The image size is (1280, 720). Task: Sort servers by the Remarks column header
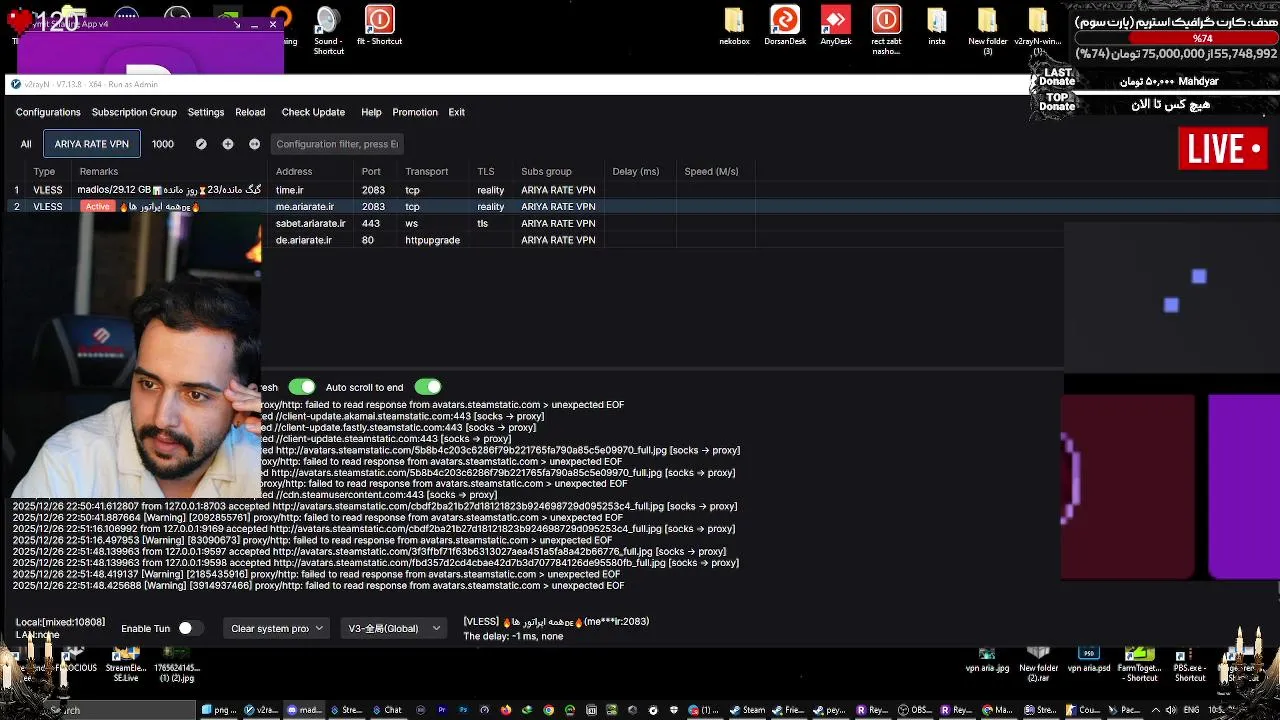click(99, 171)
